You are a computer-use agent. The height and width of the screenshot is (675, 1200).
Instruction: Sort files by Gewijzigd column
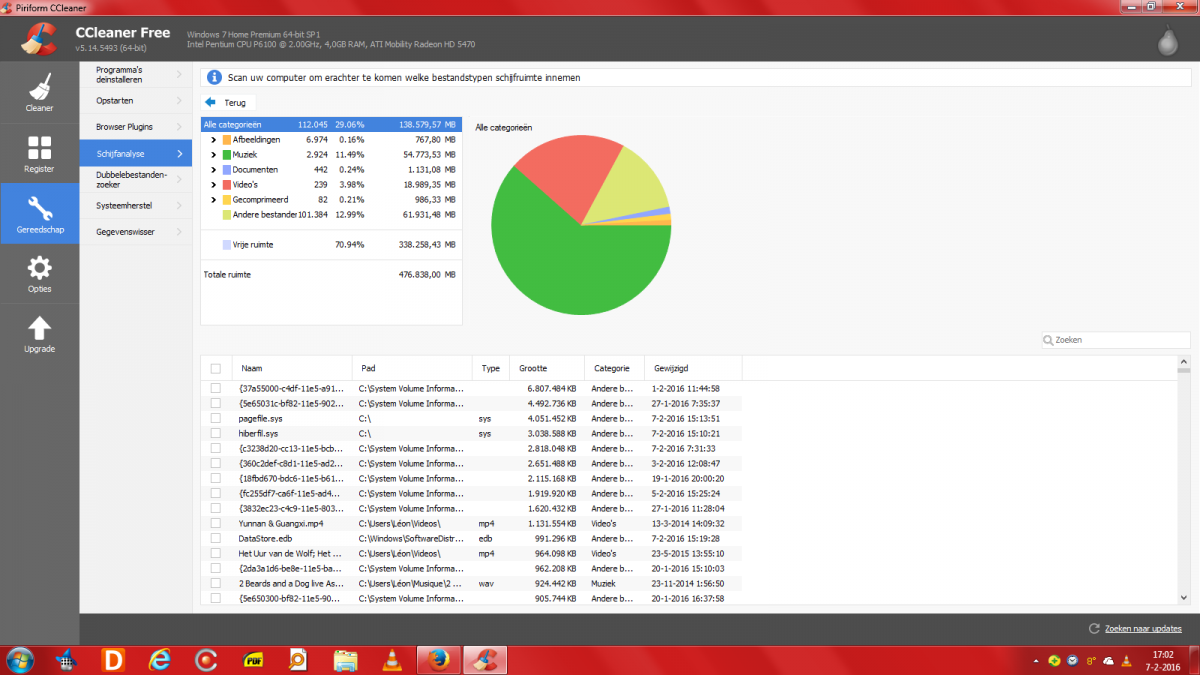[692, 368]
